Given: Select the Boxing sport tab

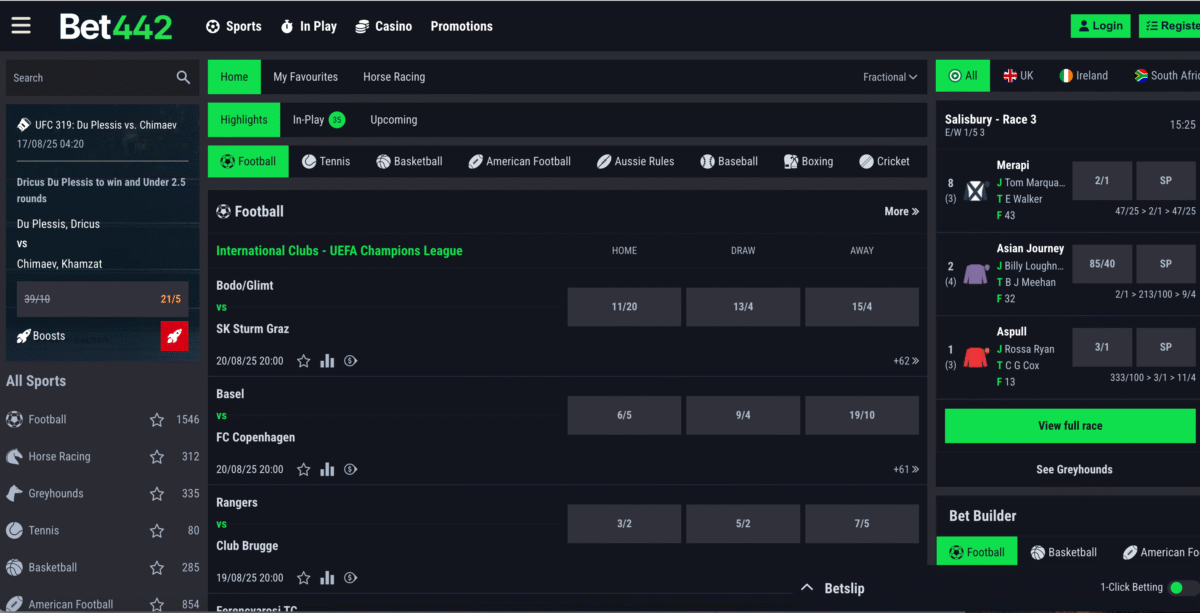Looking at the screenshot, I should pos(808,161).
